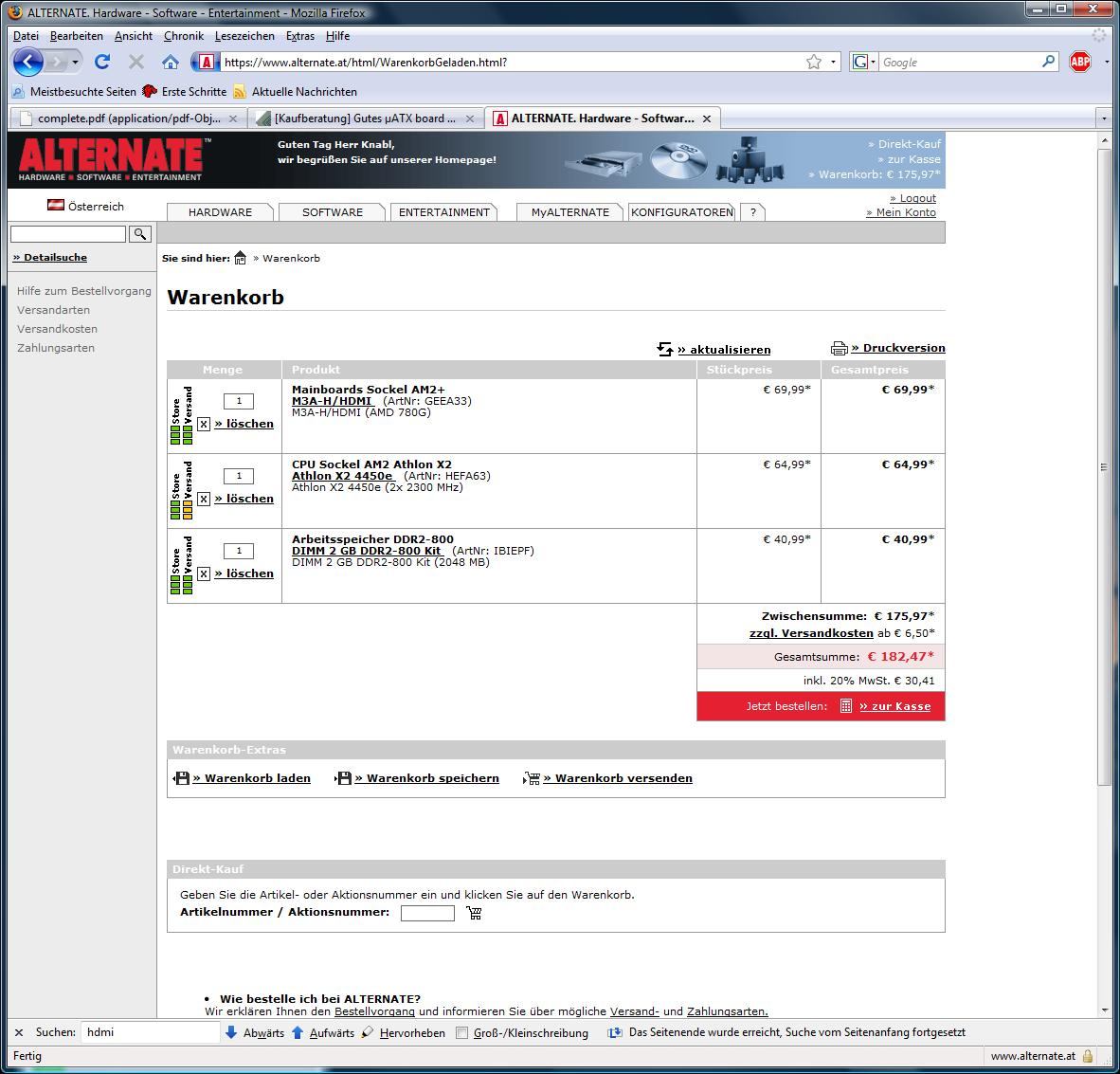Click availability bars for M3A-H/HDMI

181,434
